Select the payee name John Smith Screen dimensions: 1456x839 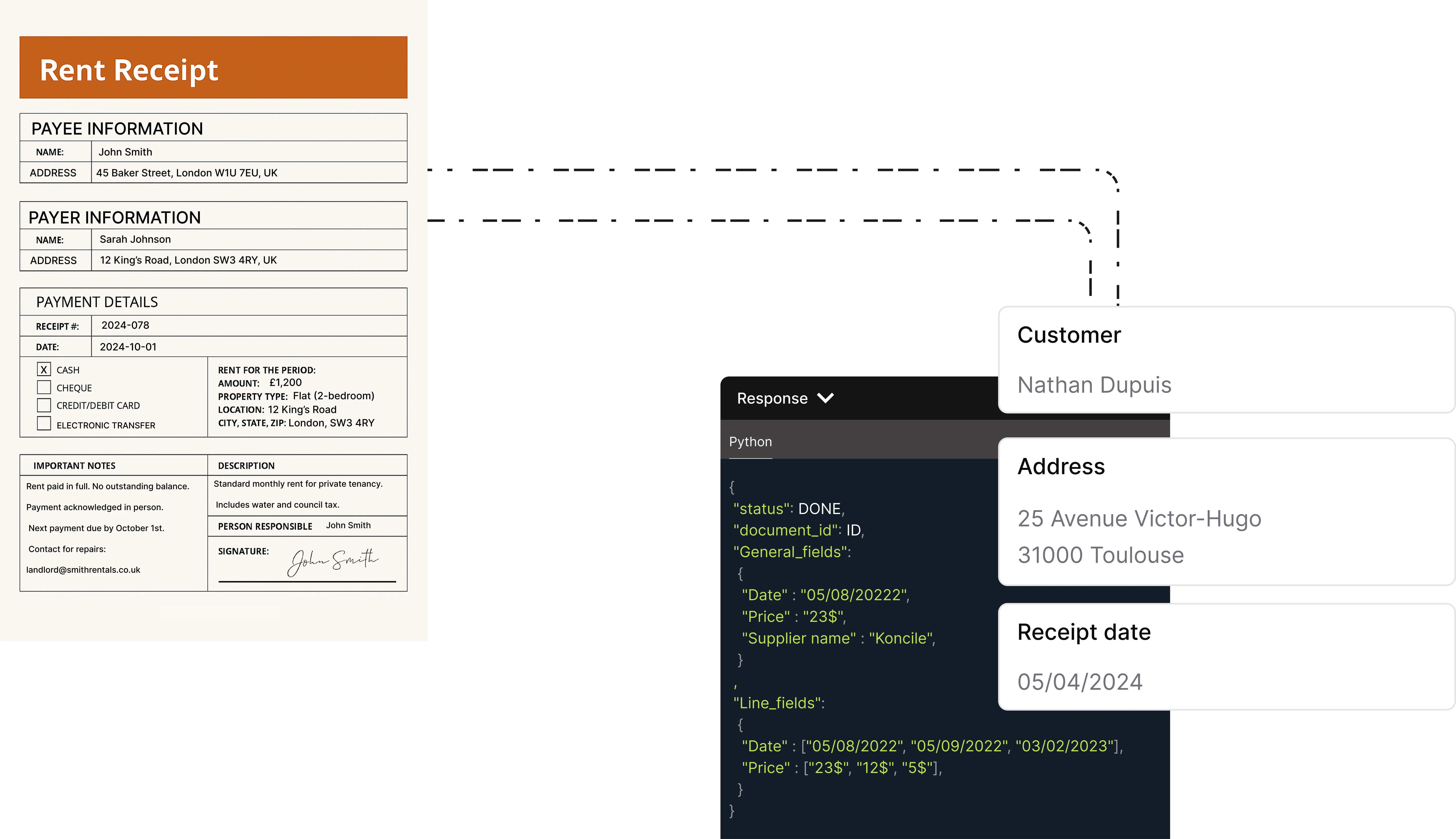125,152
